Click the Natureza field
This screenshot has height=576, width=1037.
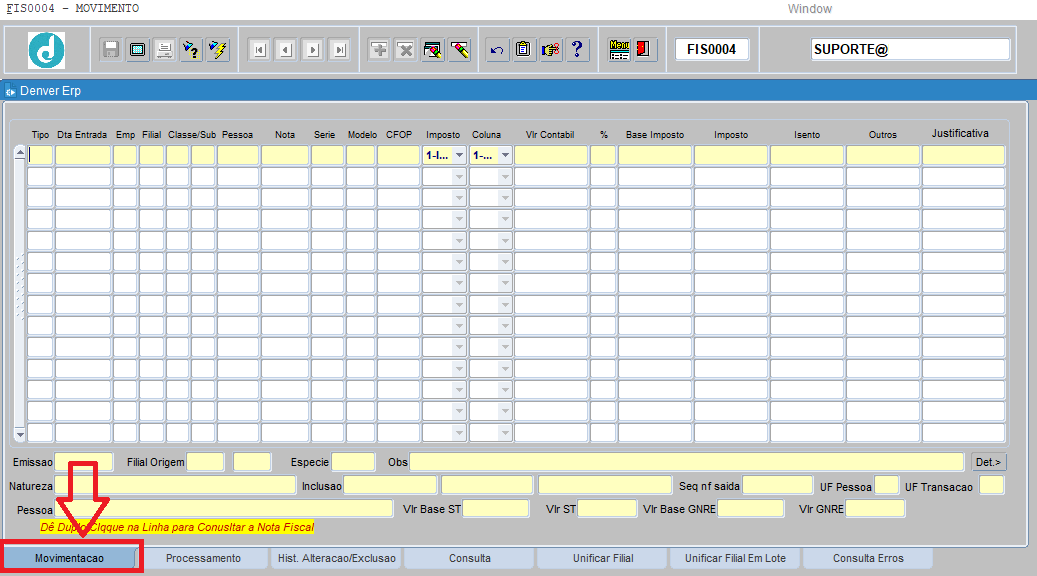coord(175,486)
